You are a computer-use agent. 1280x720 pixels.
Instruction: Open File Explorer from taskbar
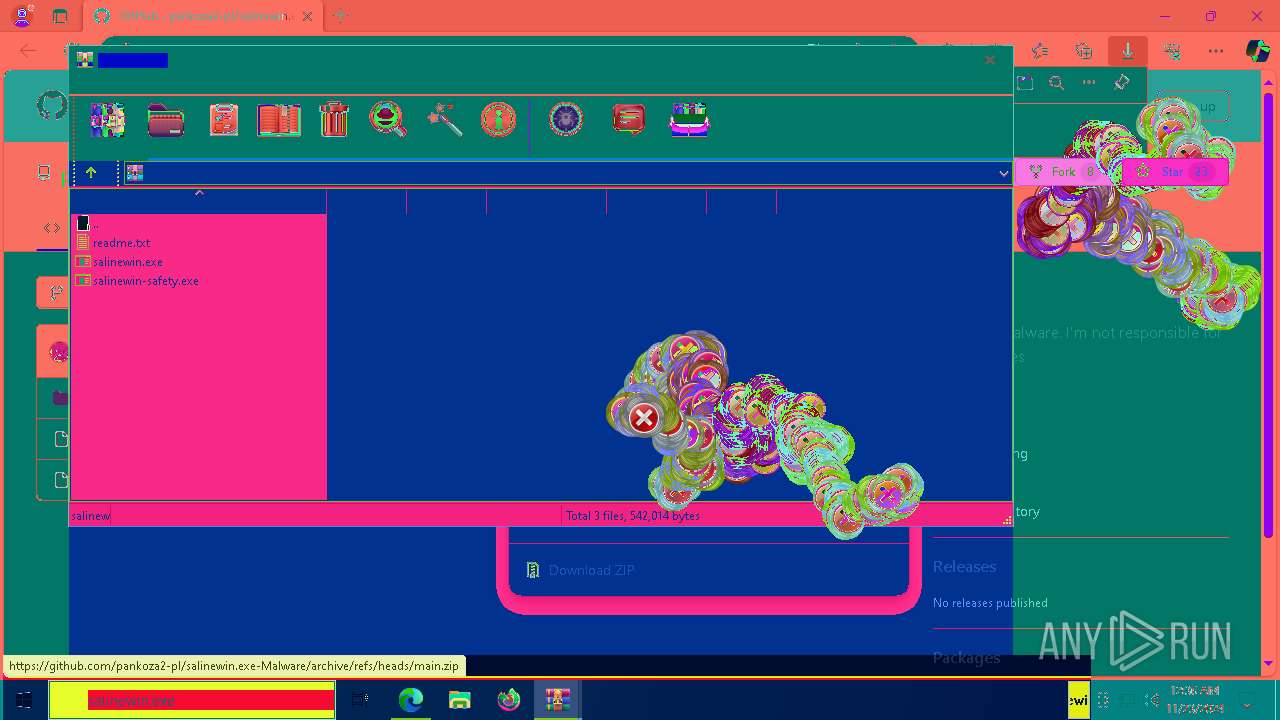[459, 700]
